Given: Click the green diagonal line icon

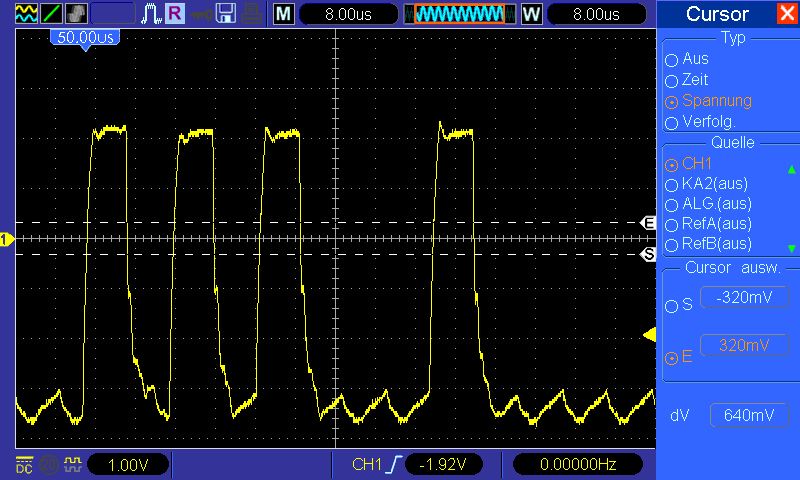Looking at the screenshot, I should [51, 14].
